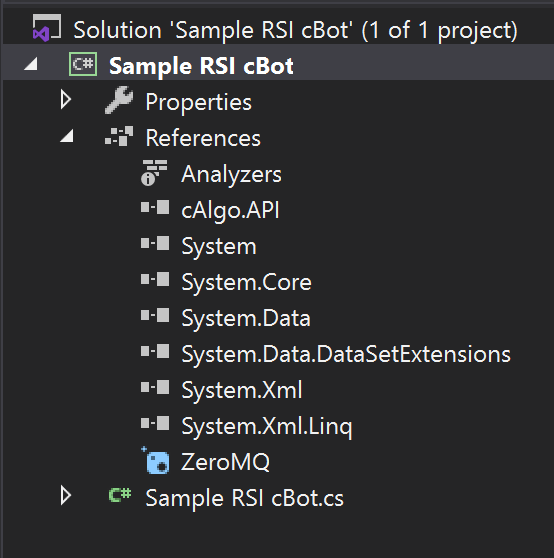554x558 pixels.
Task: Select the Solution 'Sample RSI cBot' label
Action: 295,30
